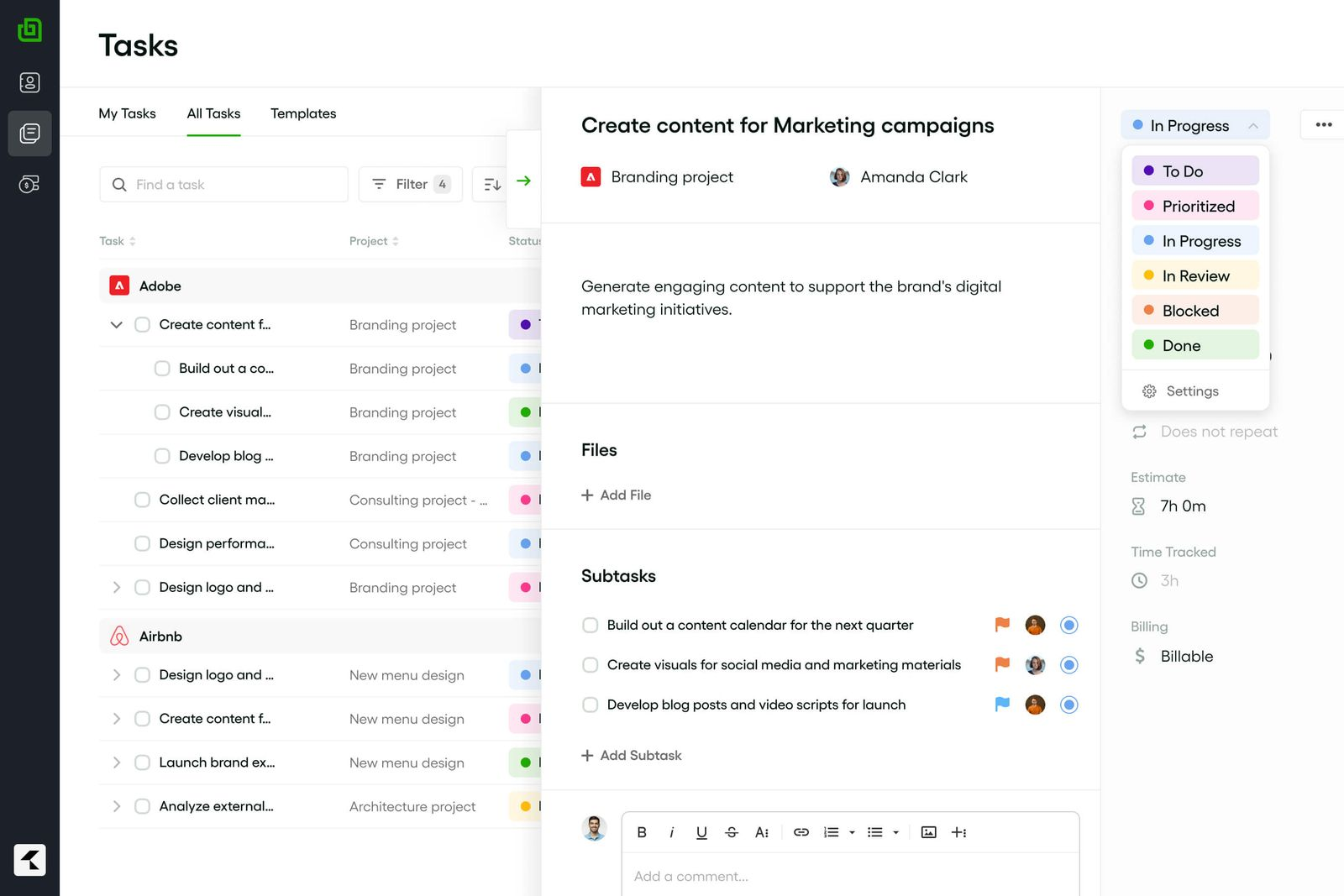Open status Settings in dropdown menu
The height and width of the screenshot is (896, 1344).
click(1181, 391)
